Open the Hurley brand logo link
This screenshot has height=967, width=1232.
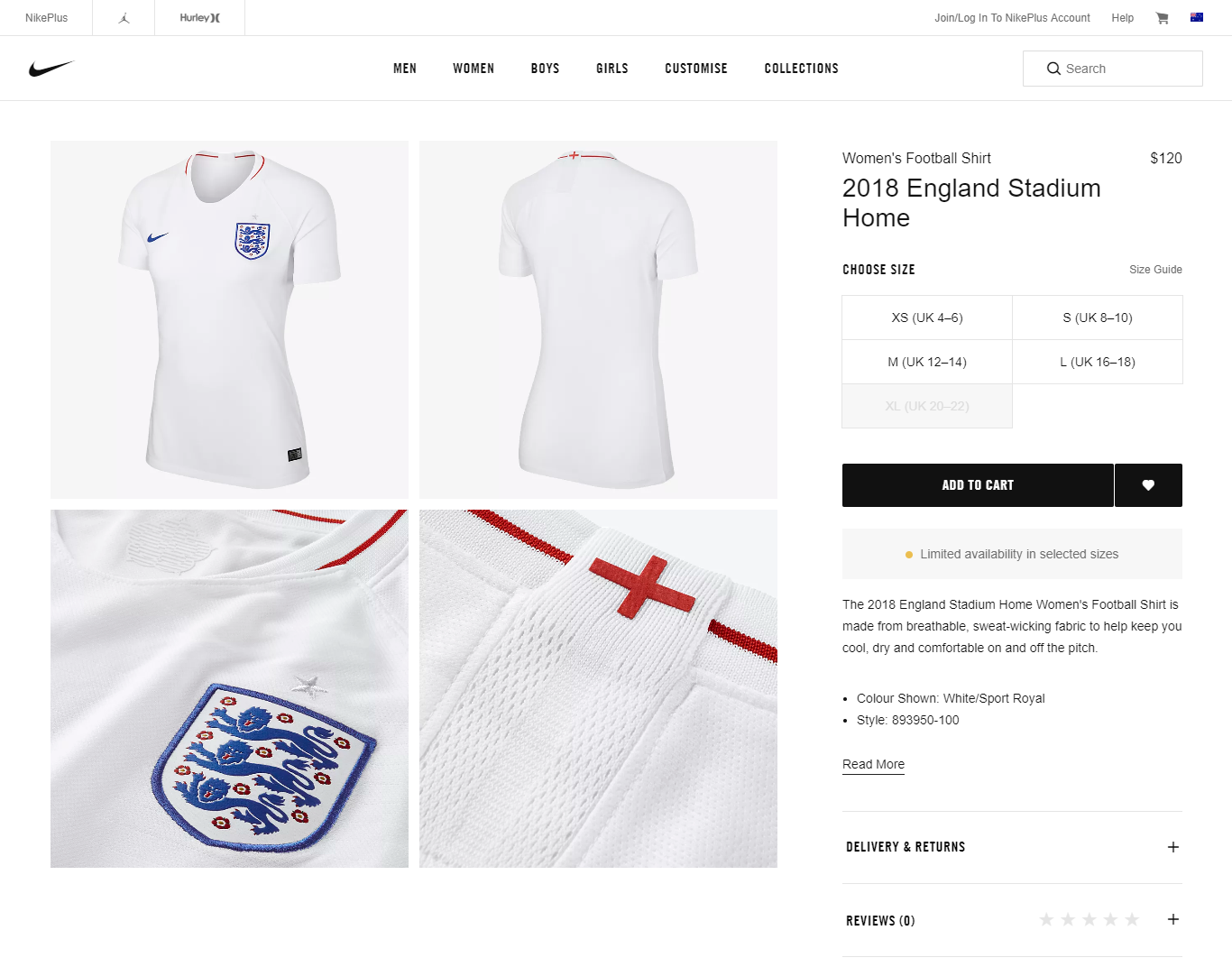tap(199, 18)
